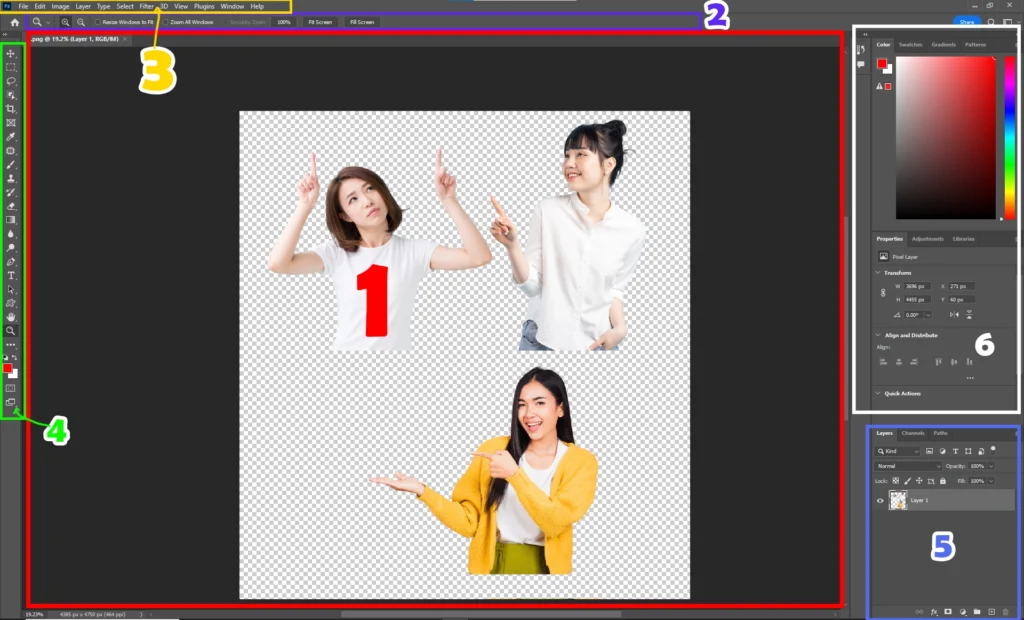Click the 100% zoom button
The height and width of the screenshot is (620, 1024).
[283, 22]
